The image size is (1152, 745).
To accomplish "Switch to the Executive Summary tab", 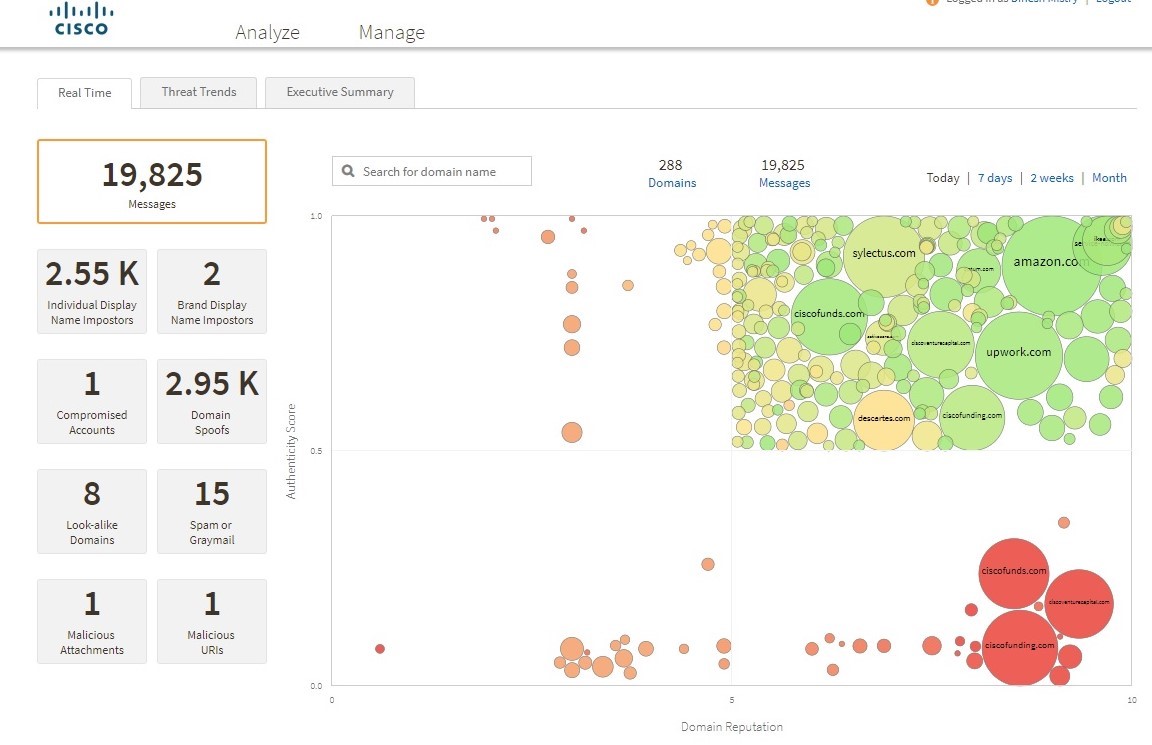I will 340,92.
